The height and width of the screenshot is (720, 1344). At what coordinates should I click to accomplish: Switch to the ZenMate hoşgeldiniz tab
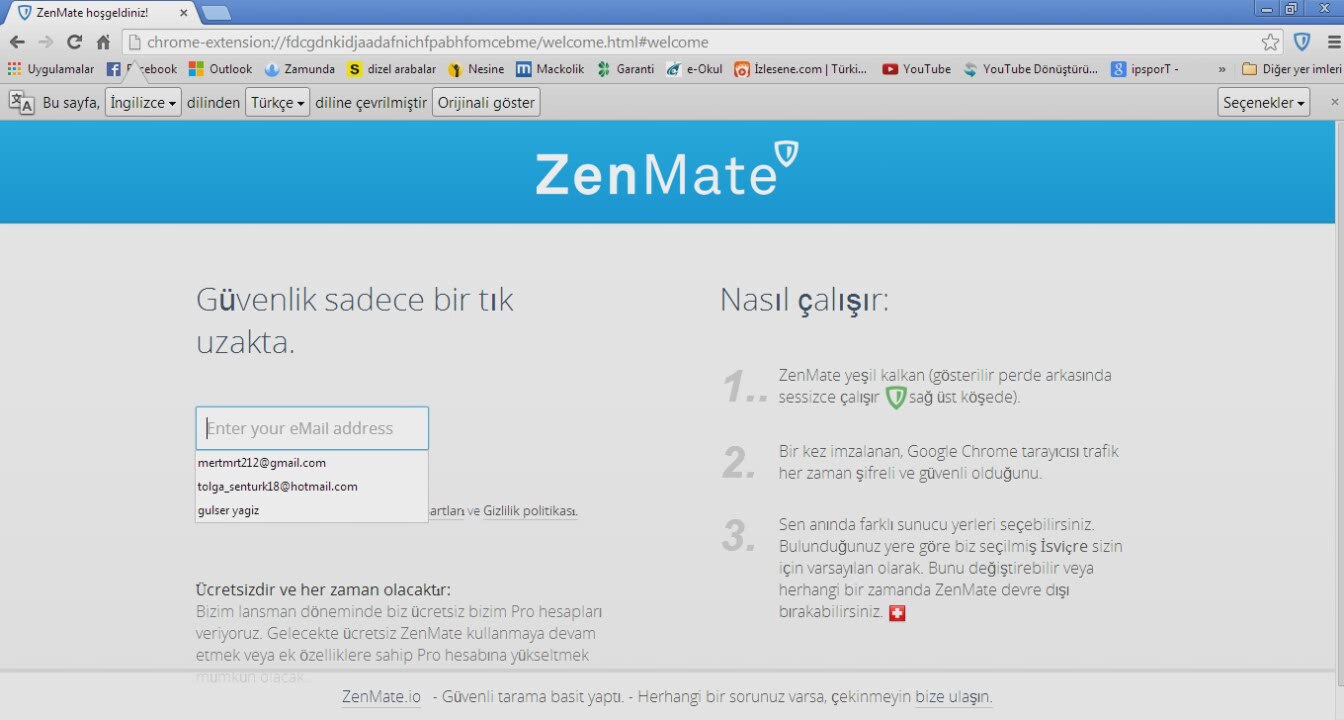pyautogui.click(x=100, y=12)
